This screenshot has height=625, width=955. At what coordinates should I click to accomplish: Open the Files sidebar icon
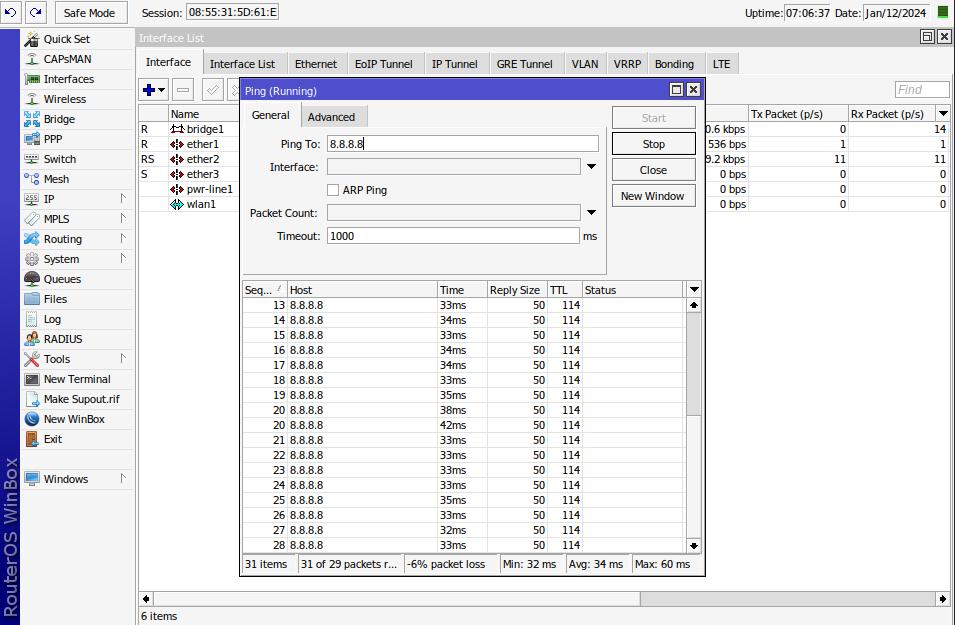pos(32,299)
